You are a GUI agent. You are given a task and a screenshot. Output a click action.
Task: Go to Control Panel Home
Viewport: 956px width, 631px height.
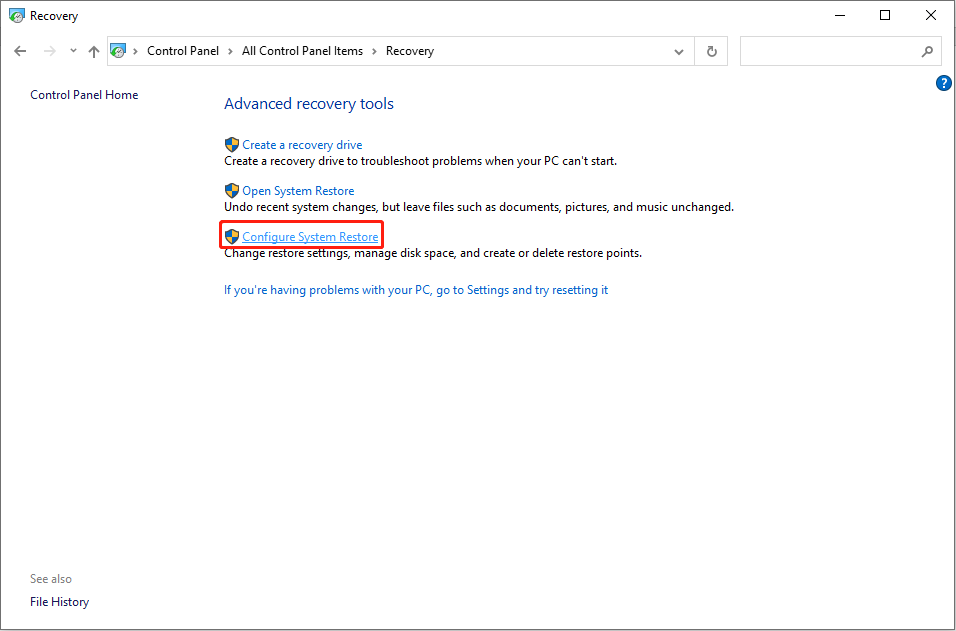click(84, 95)
